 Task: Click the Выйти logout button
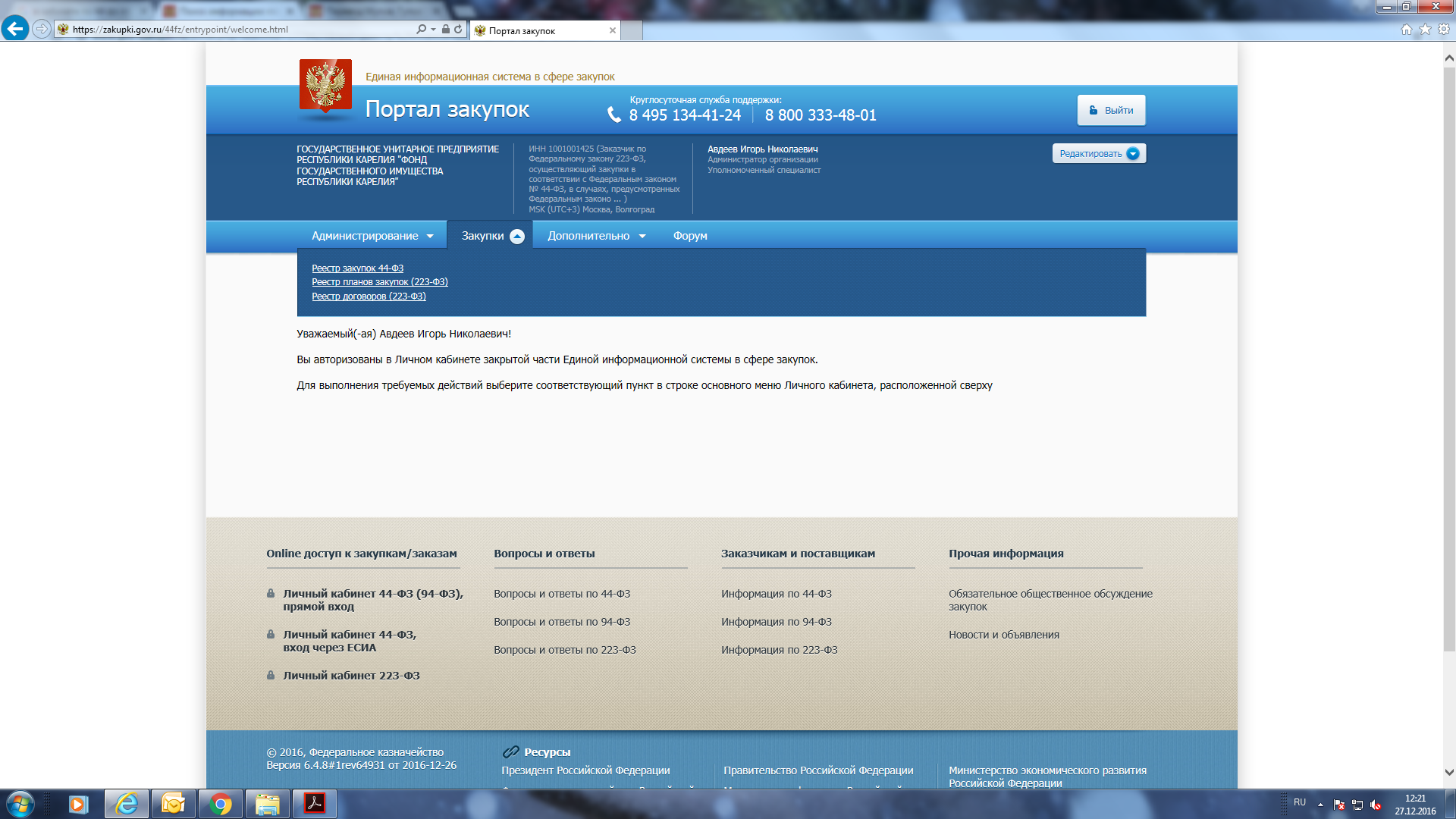pyautogui.click(x=1111, y=111)
